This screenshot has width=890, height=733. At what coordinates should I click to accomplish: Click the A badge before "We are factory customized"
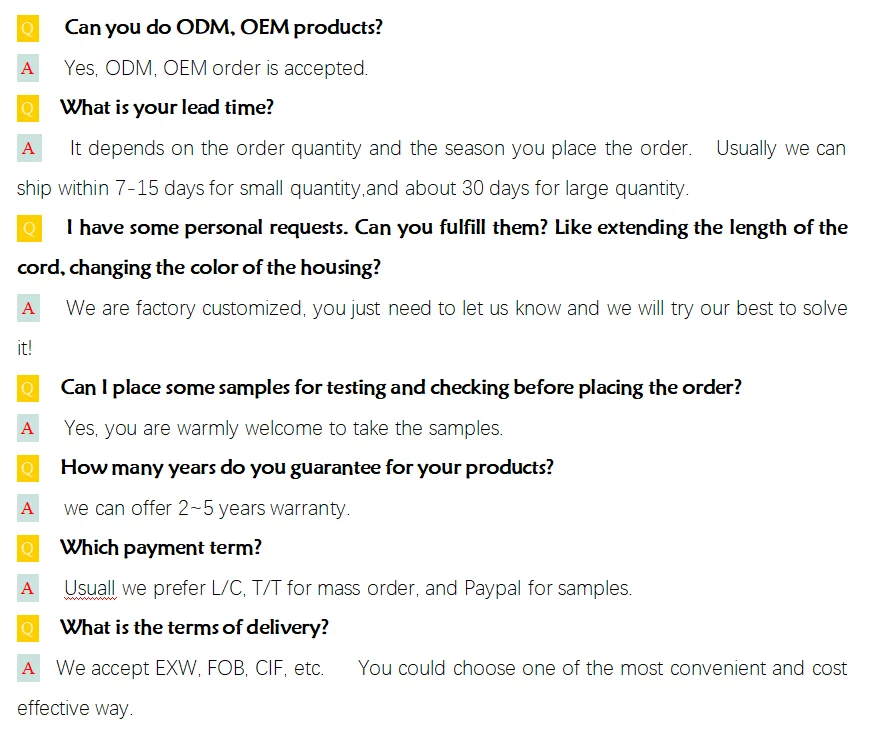pyautogui.click(x=28, y=308)
